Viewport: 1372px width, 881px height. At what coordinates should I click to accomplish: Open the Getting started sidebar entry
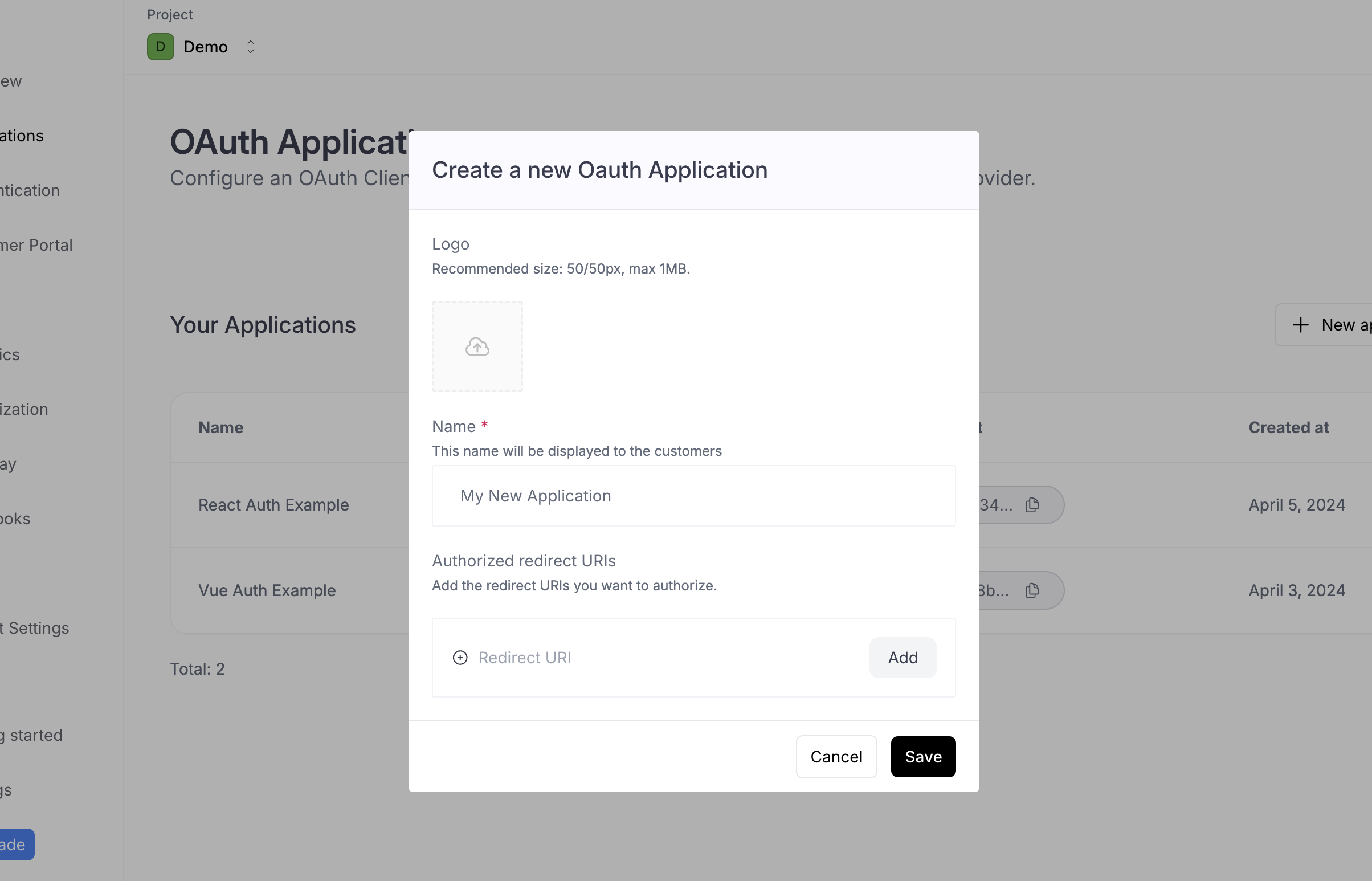[31, 735]
